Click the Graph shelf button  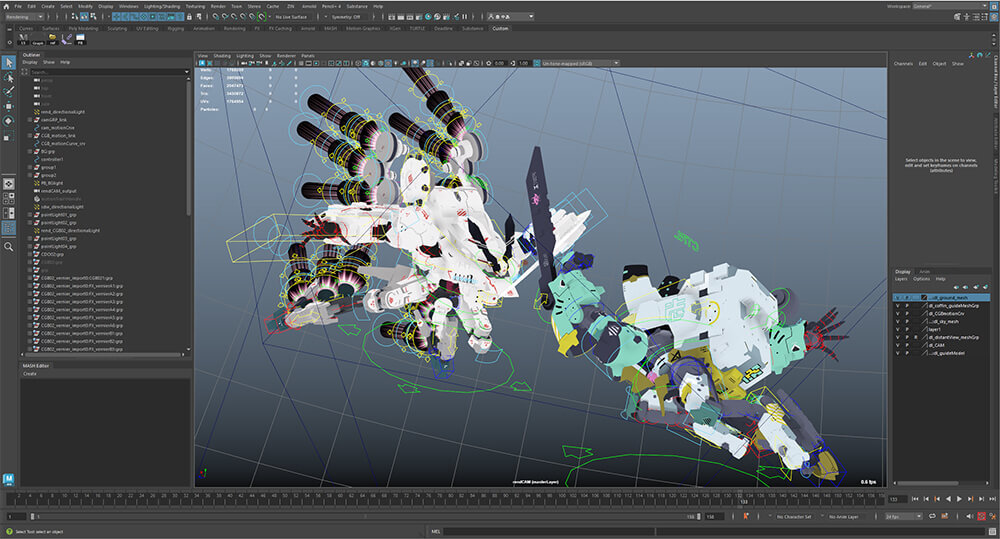(x=38, y=40)
